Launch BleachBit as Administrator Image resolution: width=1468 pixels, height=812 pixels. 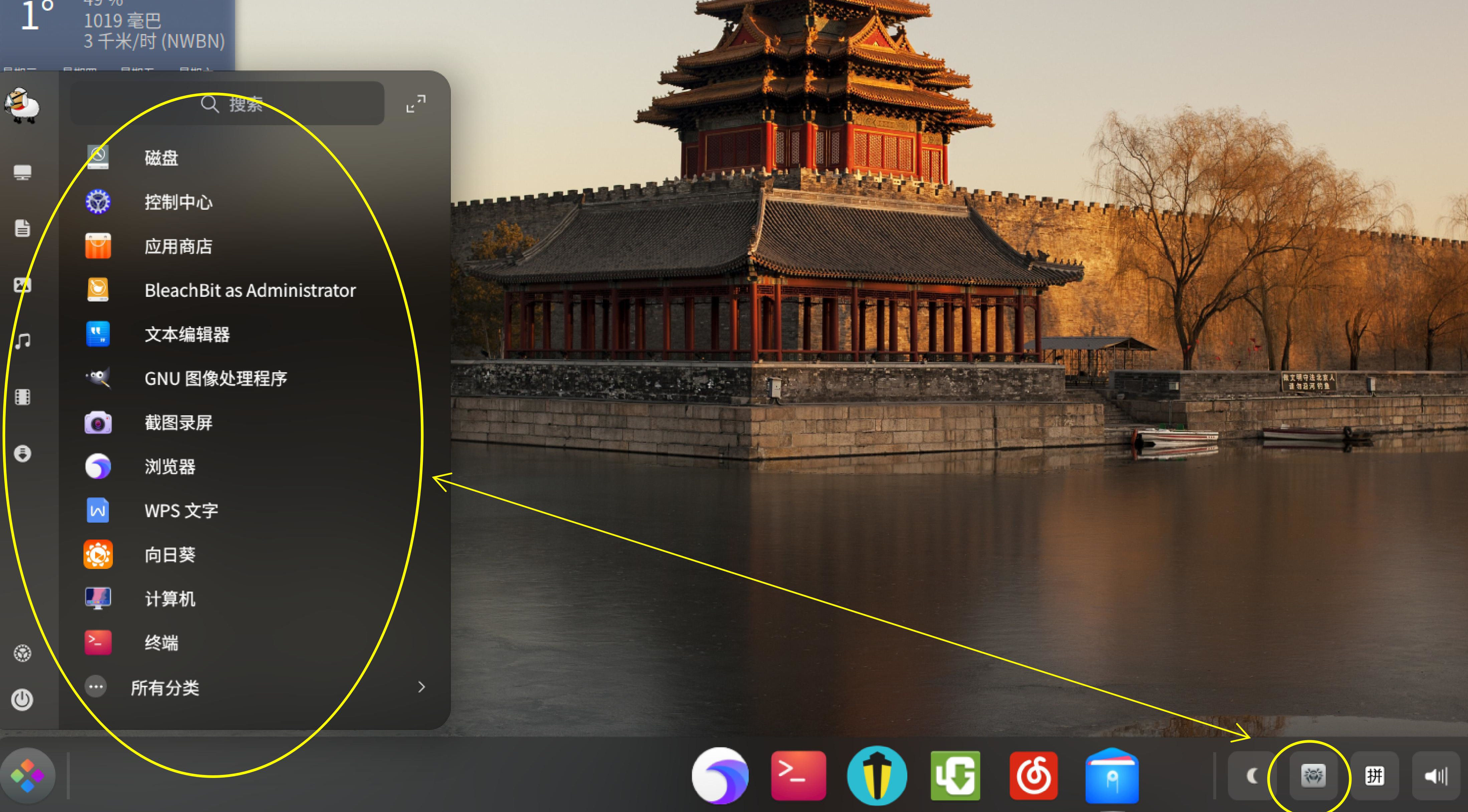pyautogui.click(x=249, y=290)
